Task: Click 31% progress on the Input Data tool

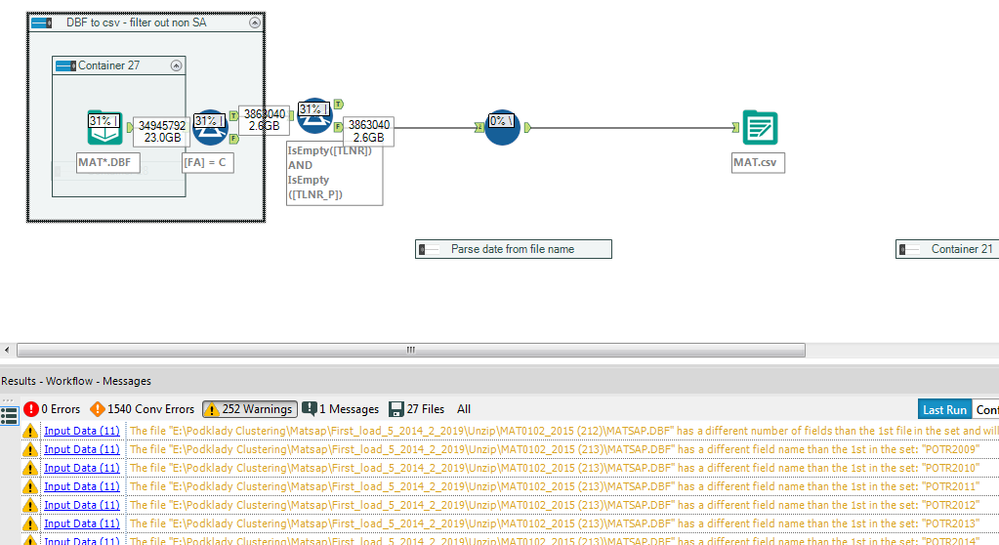Action: (104, 120)
